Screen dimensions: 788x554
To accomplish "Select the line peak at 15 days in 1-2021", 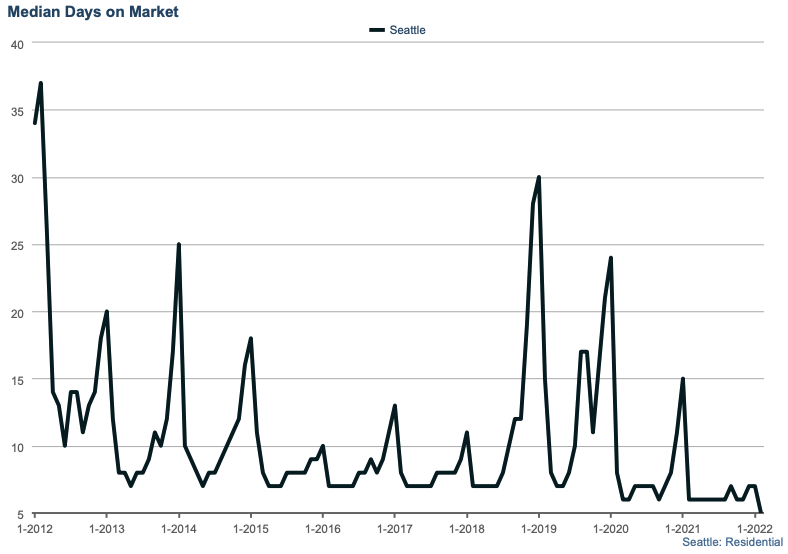I will coord(683,379).
